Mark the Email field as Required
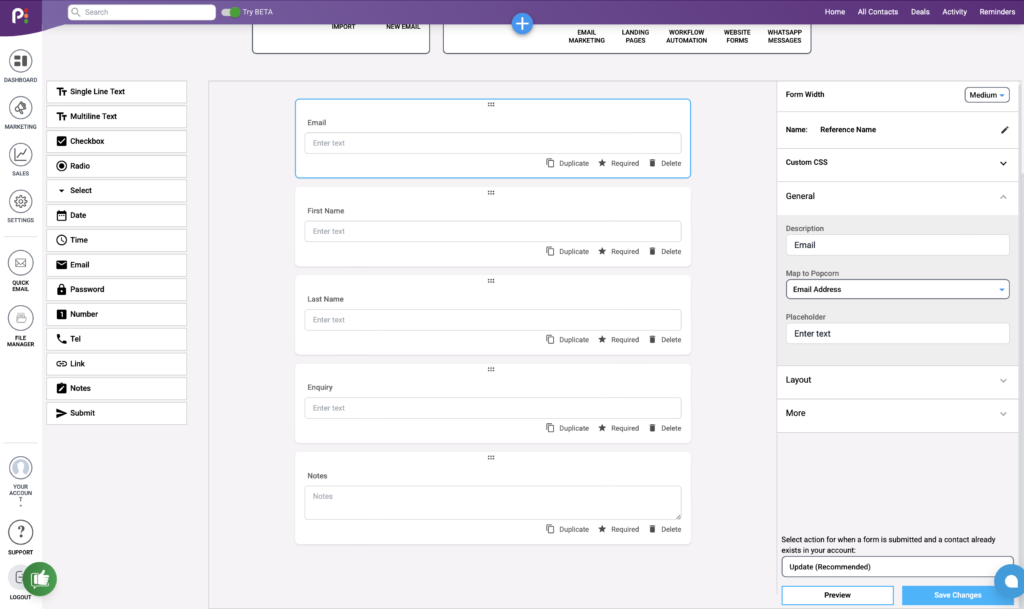Viewport: 1024px width, 609px height. click(x=618, y=163)
